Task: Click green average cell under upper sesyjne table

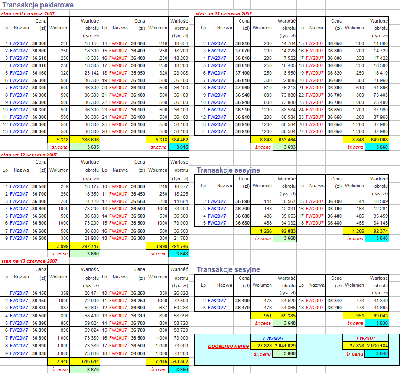Action: (284, 238)
